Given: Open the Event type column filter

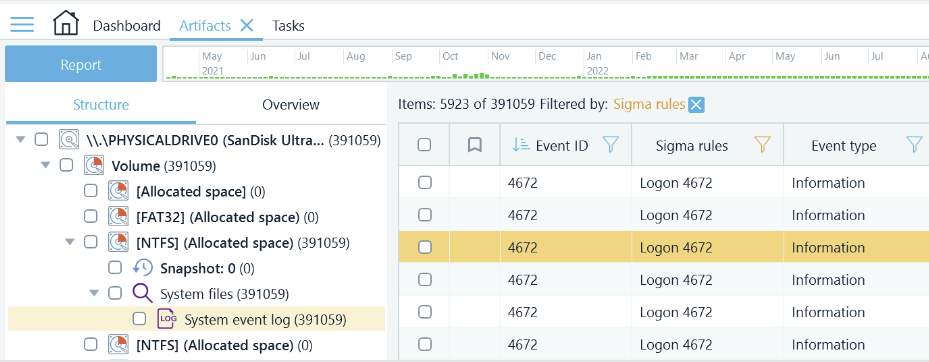Looking at the screenshot, I should click(x=915, y=145).
